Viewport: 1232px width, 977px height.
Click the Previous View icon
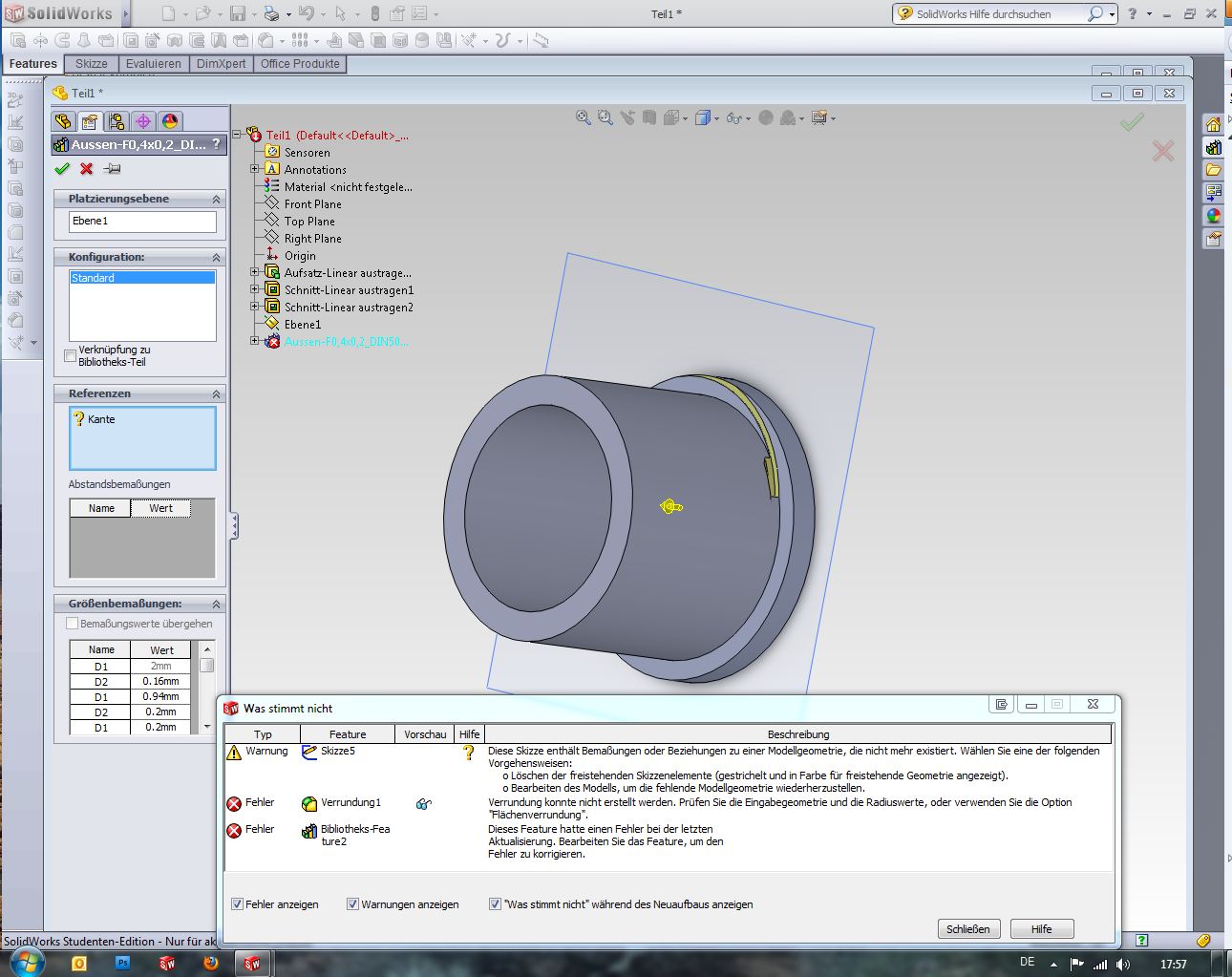(627, 117)
